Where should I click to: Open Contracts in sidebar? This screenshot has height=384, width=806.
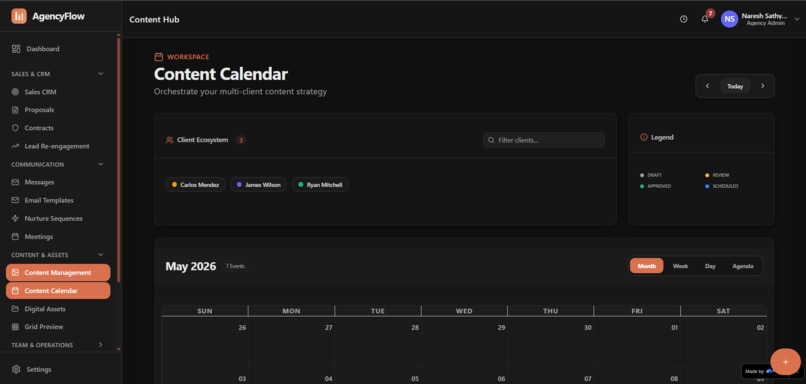[39, 128]
